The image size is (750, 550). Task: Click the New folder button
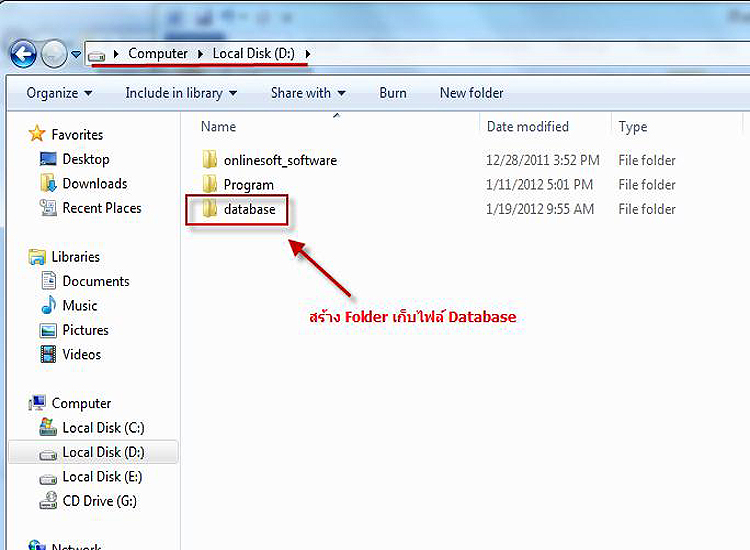(471, 93)
